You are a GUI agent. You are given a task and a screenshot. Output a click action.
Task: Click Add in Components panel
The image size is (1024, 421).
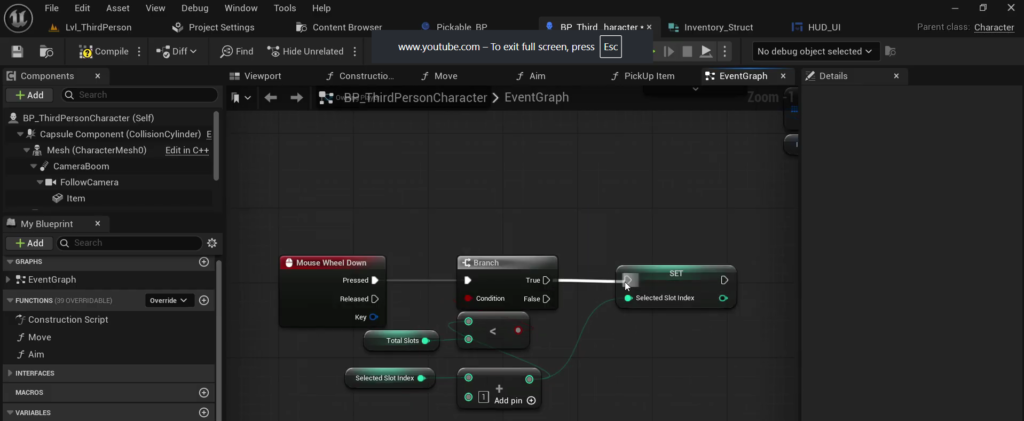(x=29, y=95)
